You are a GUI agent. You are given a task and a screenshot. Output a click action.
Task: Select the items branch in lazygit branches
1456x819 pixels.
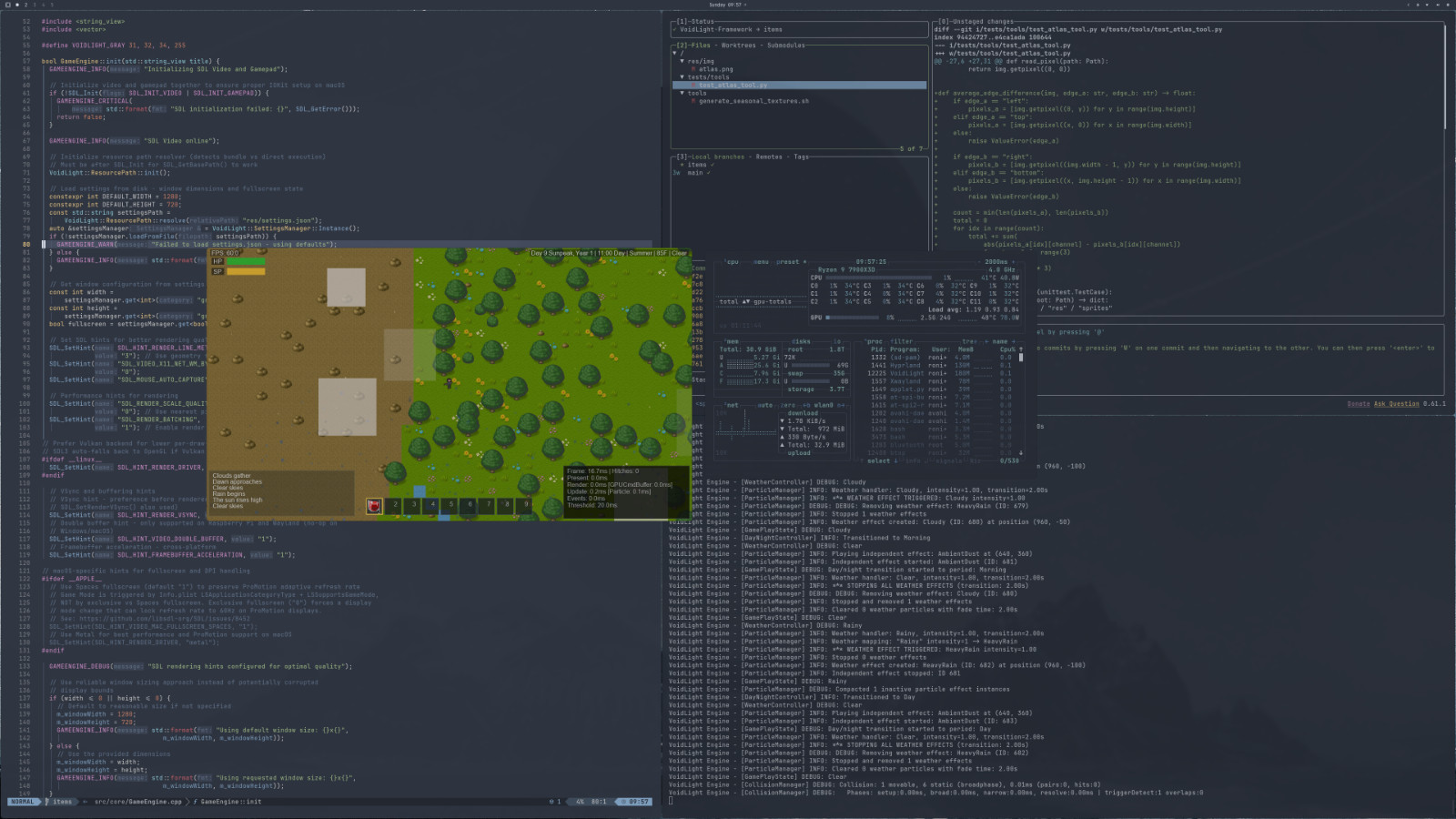[x=697, y=165]
